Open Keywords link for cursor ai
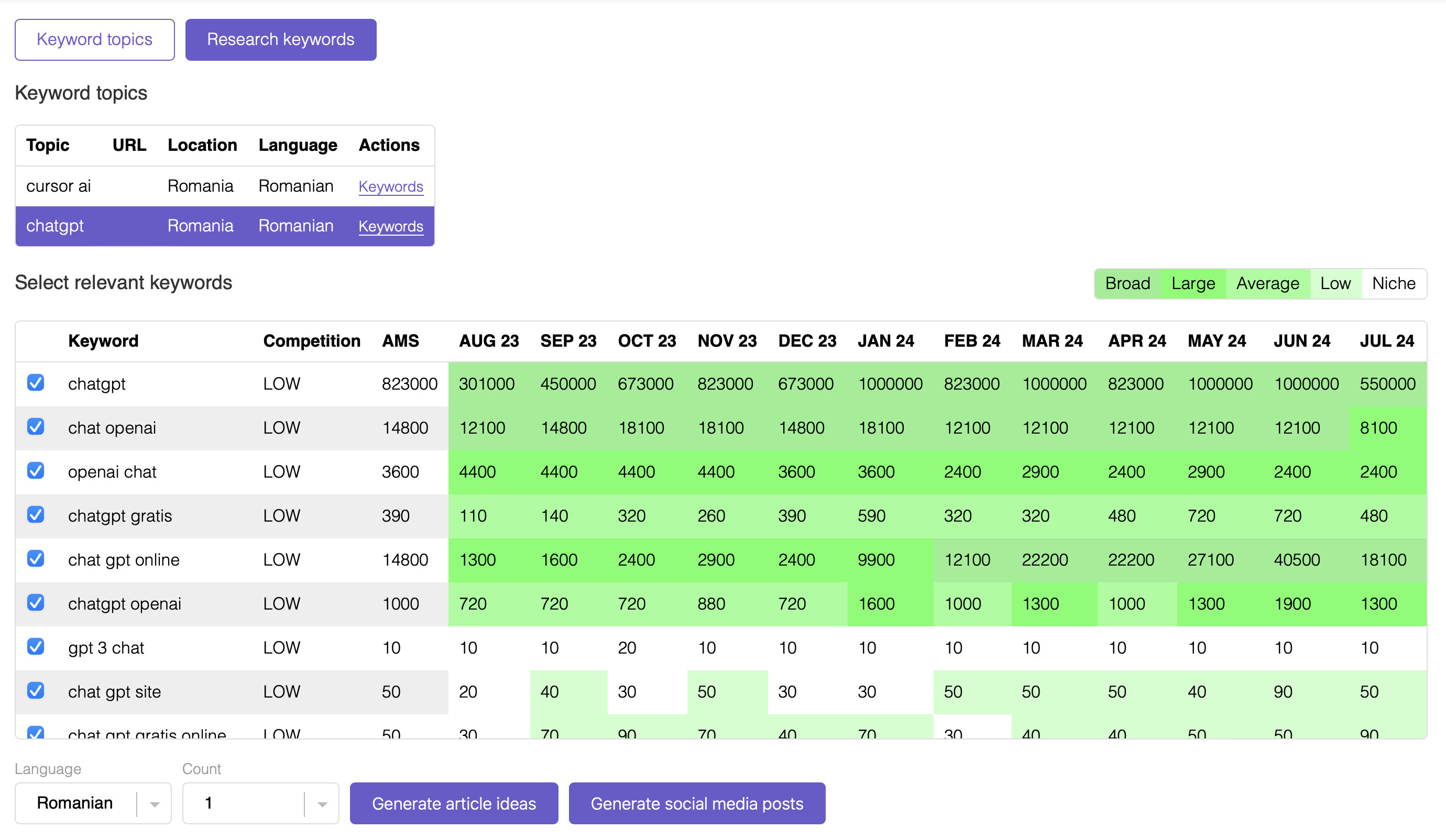 point(391,186)
